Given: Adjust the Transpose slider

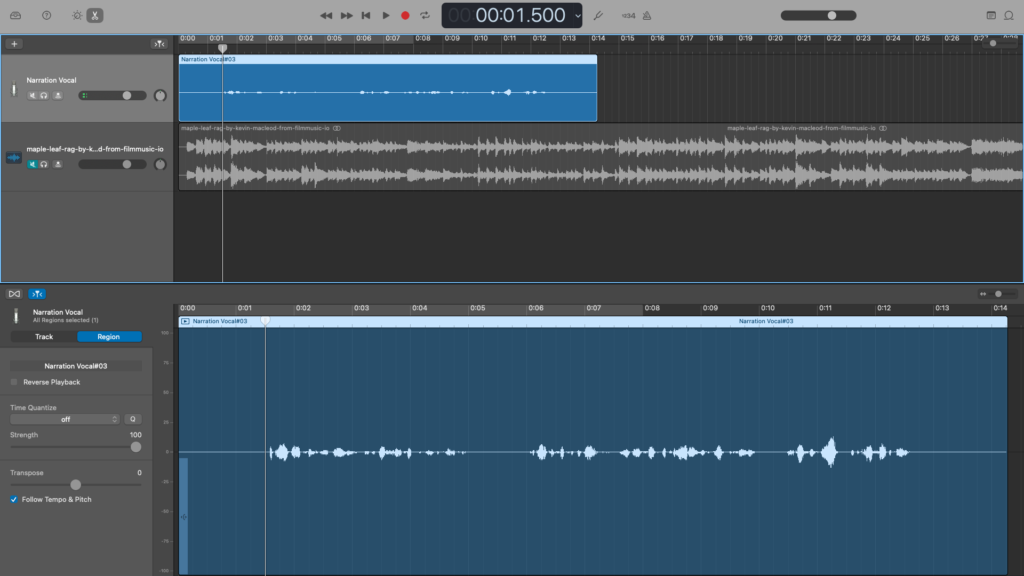Looking at the screenshot, I should [75, 485].
